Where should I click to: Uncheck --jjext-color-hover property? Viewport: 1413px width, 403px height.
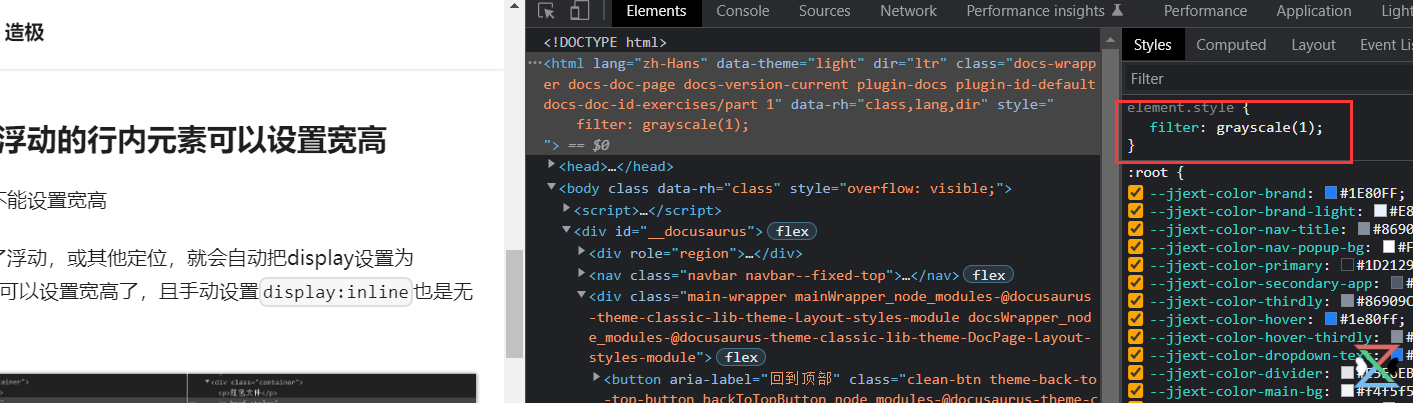[x=1136, y=320]
